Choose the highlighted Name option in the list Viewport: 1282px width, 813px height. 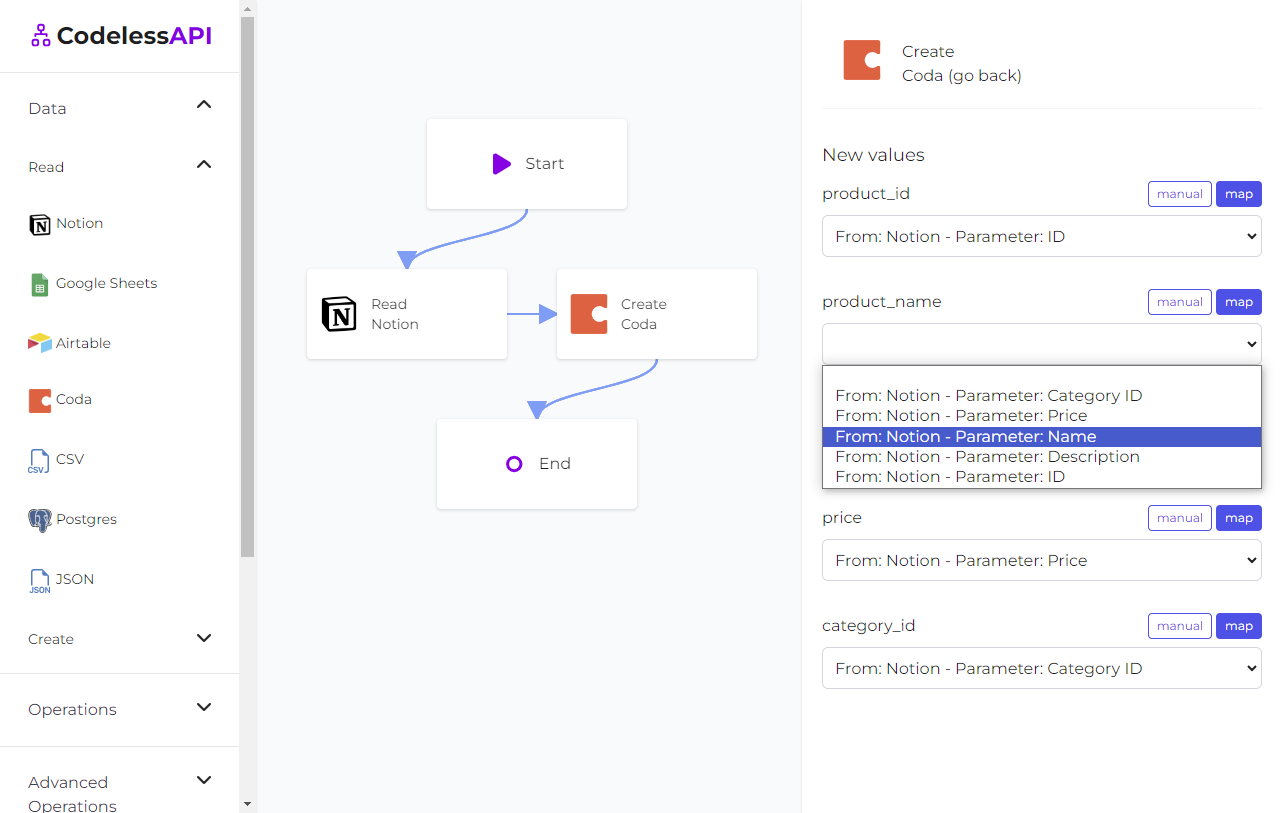click(1041, 437)
